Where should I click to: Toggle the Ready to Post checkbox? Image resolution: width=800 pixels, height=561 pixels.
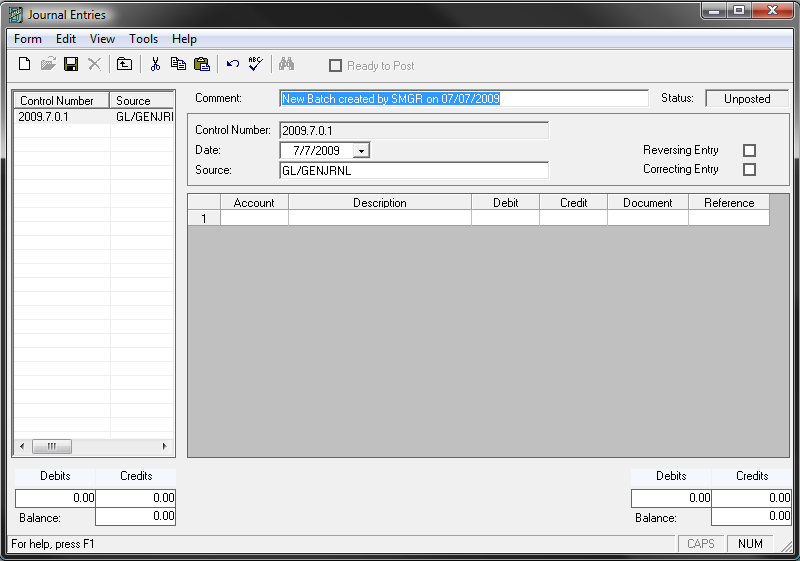tap(336, 66)
